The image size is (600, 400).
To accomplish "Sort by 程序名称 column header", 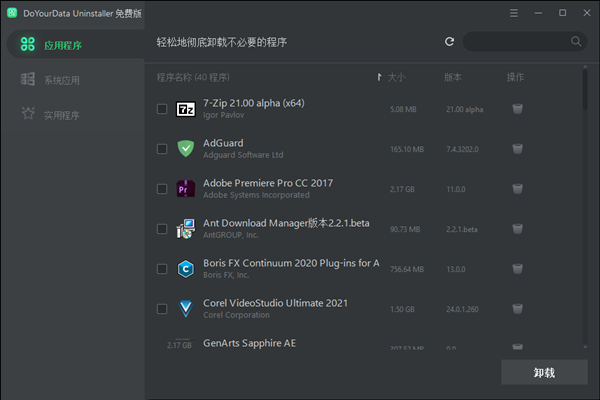I will (x=193, y=77).
